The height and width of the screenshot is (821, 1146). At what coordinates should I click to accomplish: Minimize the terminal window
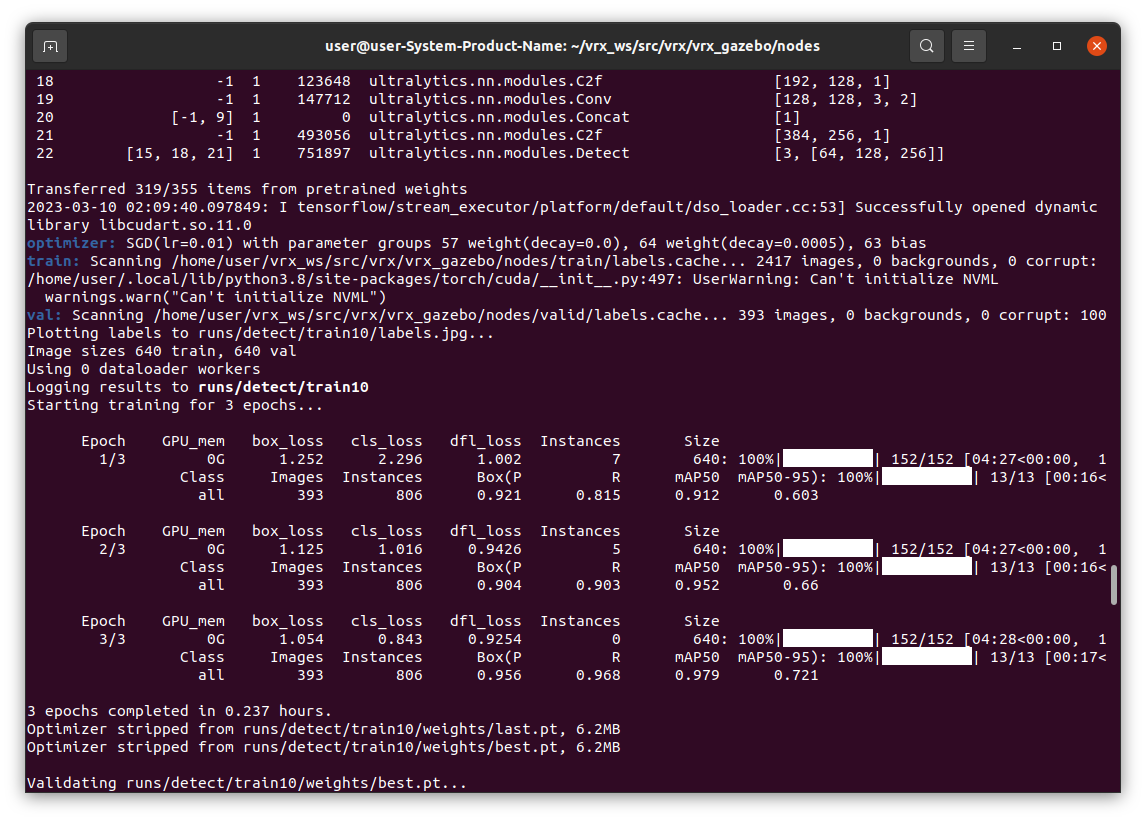(1016, 46)
